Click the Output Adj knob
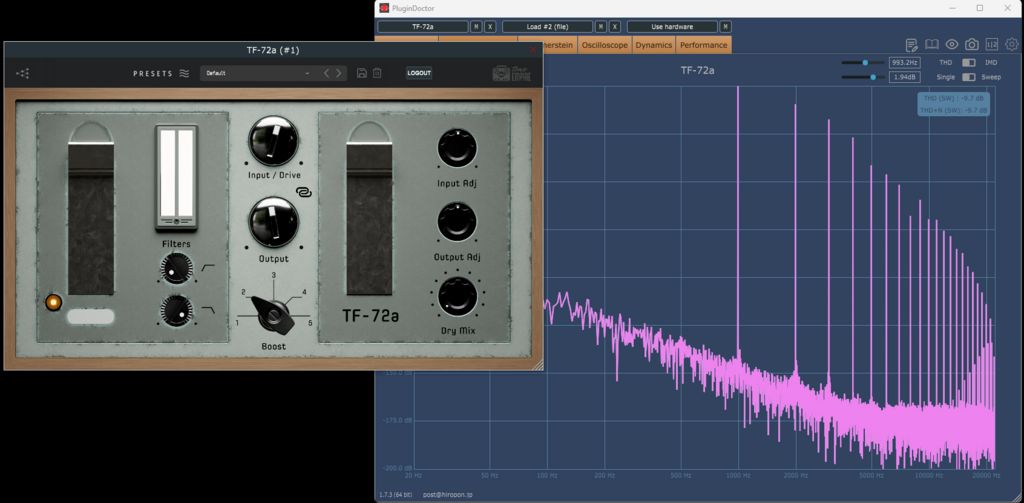The height and width of the screenshot is (503, 1024). (x=457, y=221)
